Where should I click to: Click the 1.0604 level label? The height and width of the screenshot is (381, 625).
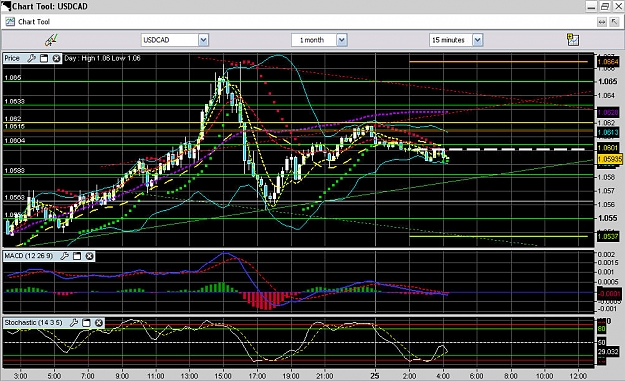pyautogui.click(x=15, y=141)
